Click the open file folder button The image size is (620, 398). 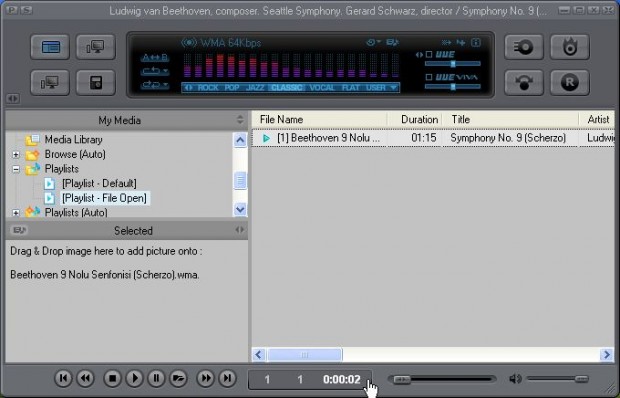pyautogui.click(x=178, y=378)
